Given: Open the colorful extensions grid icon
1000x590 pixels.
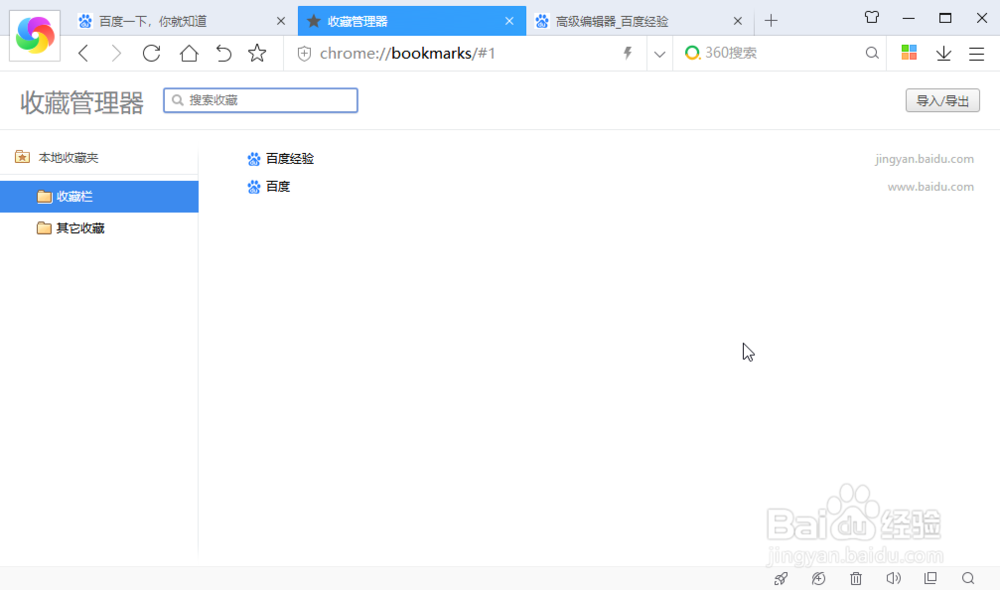Looking at the screenshot, I should 909,52.
